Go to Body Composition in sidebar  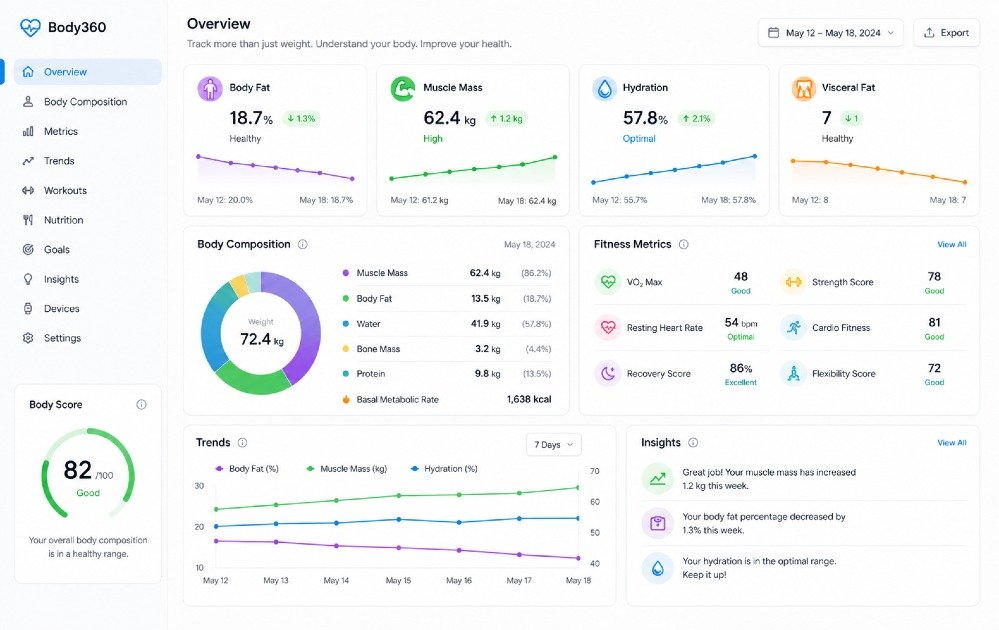click(88, 102)
